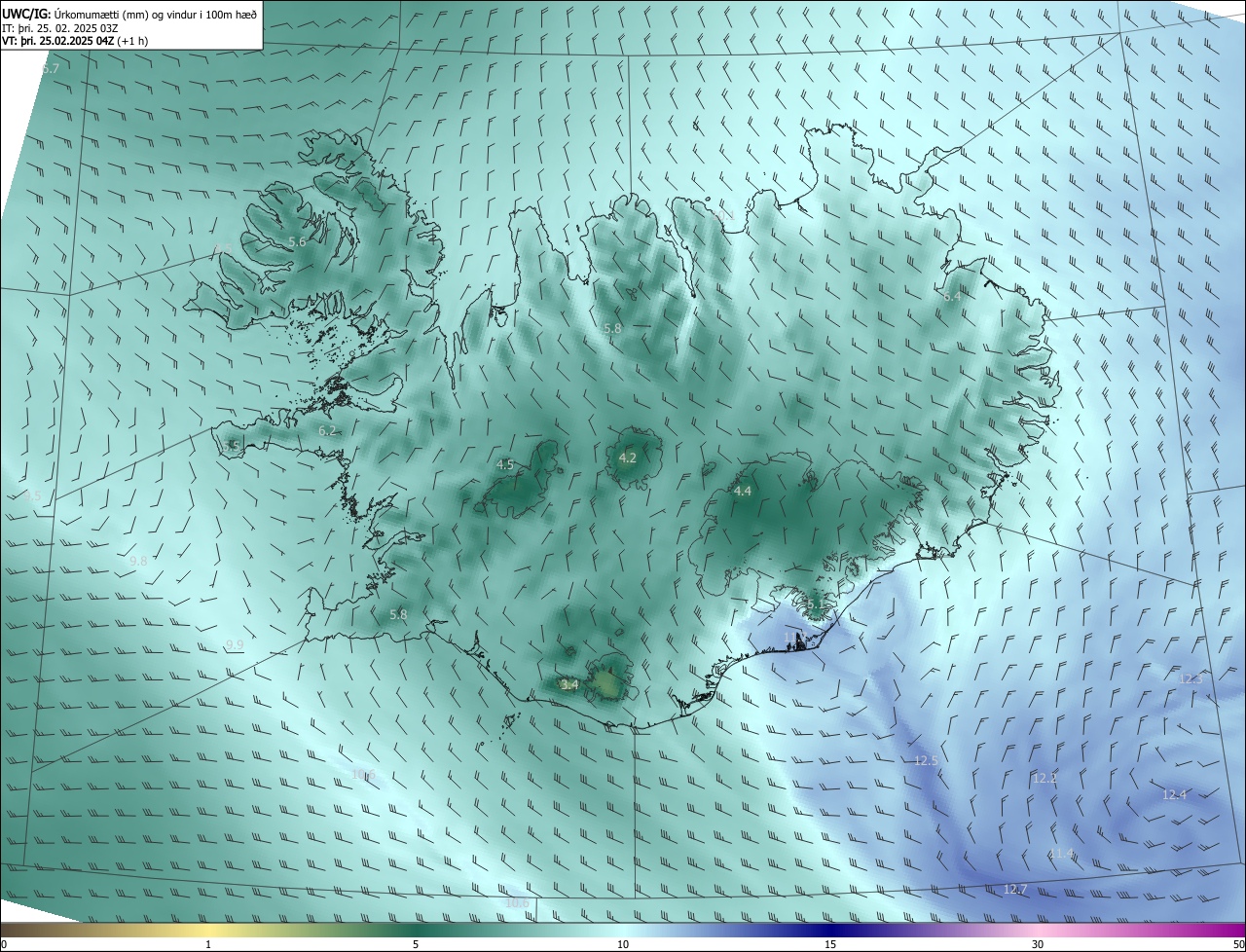The image size is (1246, 952).
Task: Click the 50 tick on the color scale
Action: coord(1238,944)
